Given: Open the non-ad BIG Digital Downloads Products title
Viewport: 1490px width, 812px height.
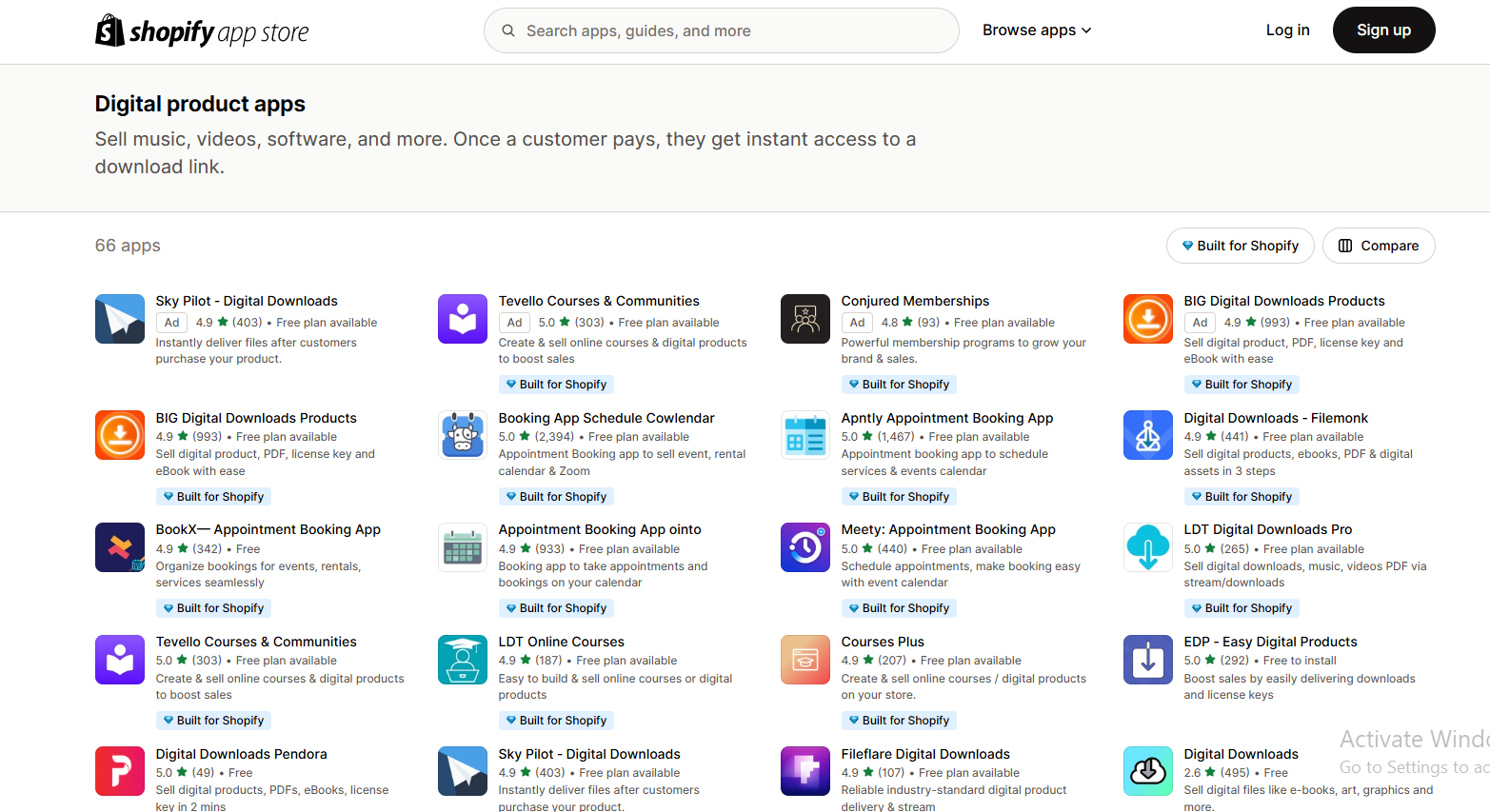Looking at the screenshot, I should pyautogui.click(x=256, y=418).
